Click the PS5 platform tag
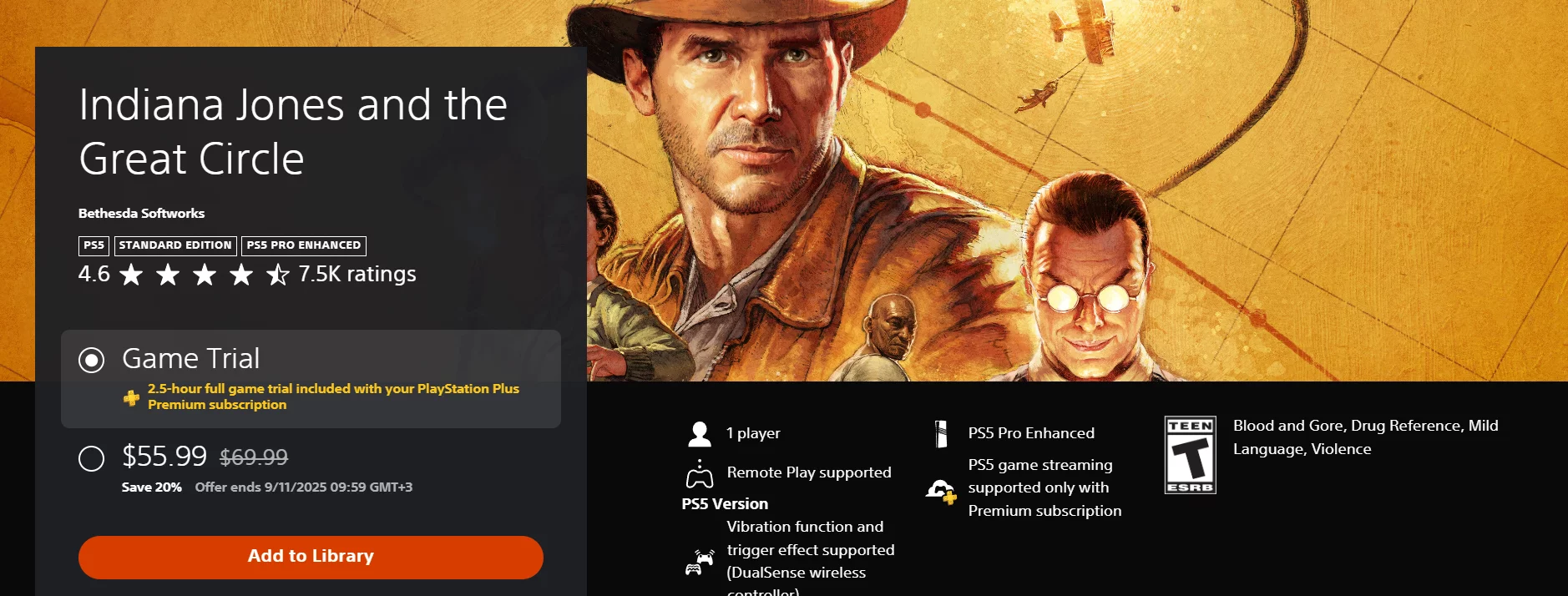The image size is (1568, 596). [x=94, y=245]
